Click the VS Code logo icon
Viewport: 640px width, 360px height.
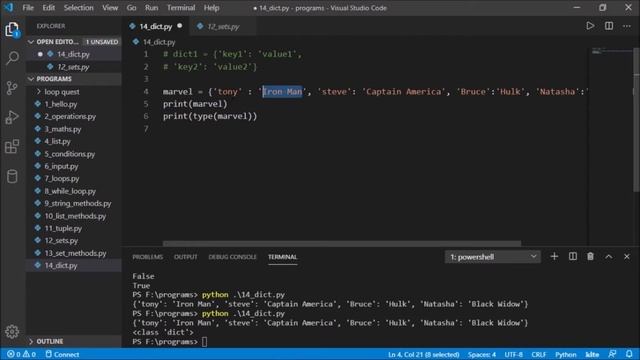[x=8, y=7]
